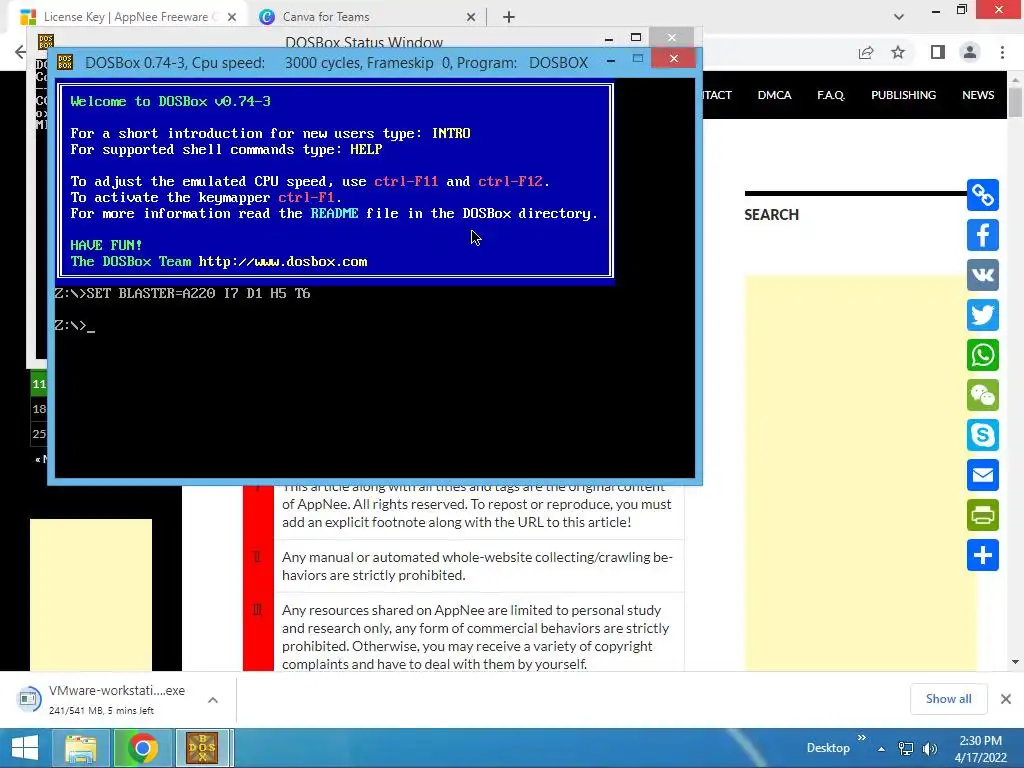Share the page on Facebook
This screenshot has height=768, width=1024.
[x=982, y=235]
